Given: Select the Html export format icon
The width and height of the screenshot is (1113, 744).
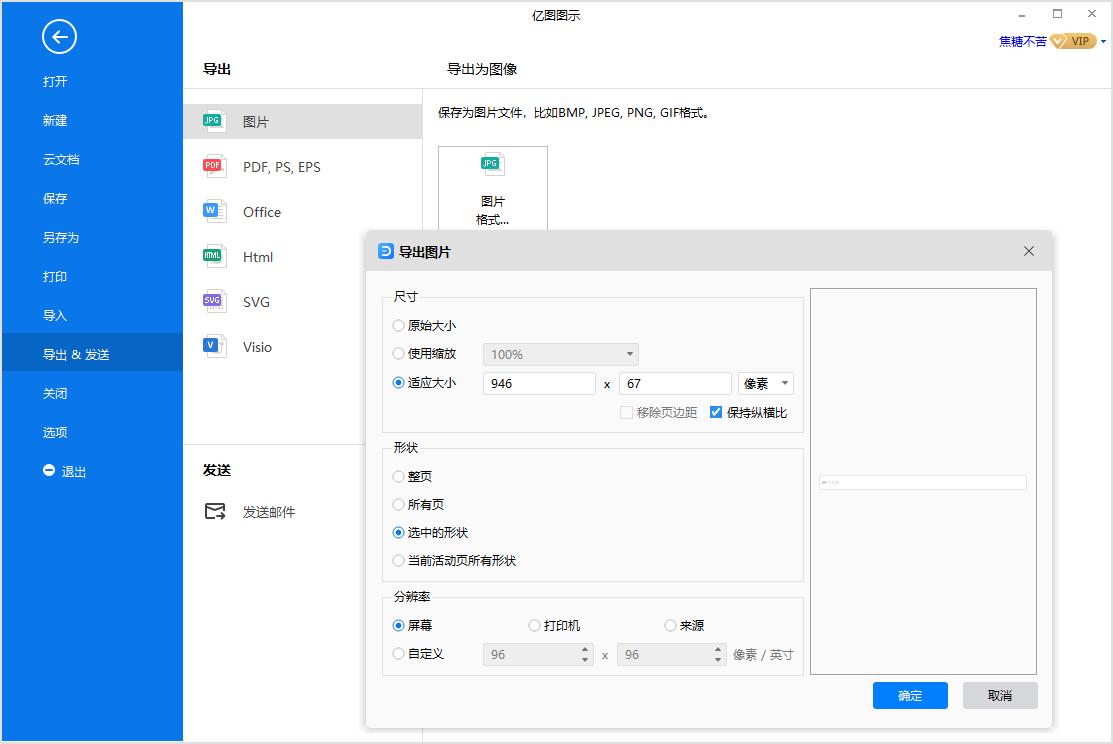Looking at the screenshot, I should click(x=213, y=255).
